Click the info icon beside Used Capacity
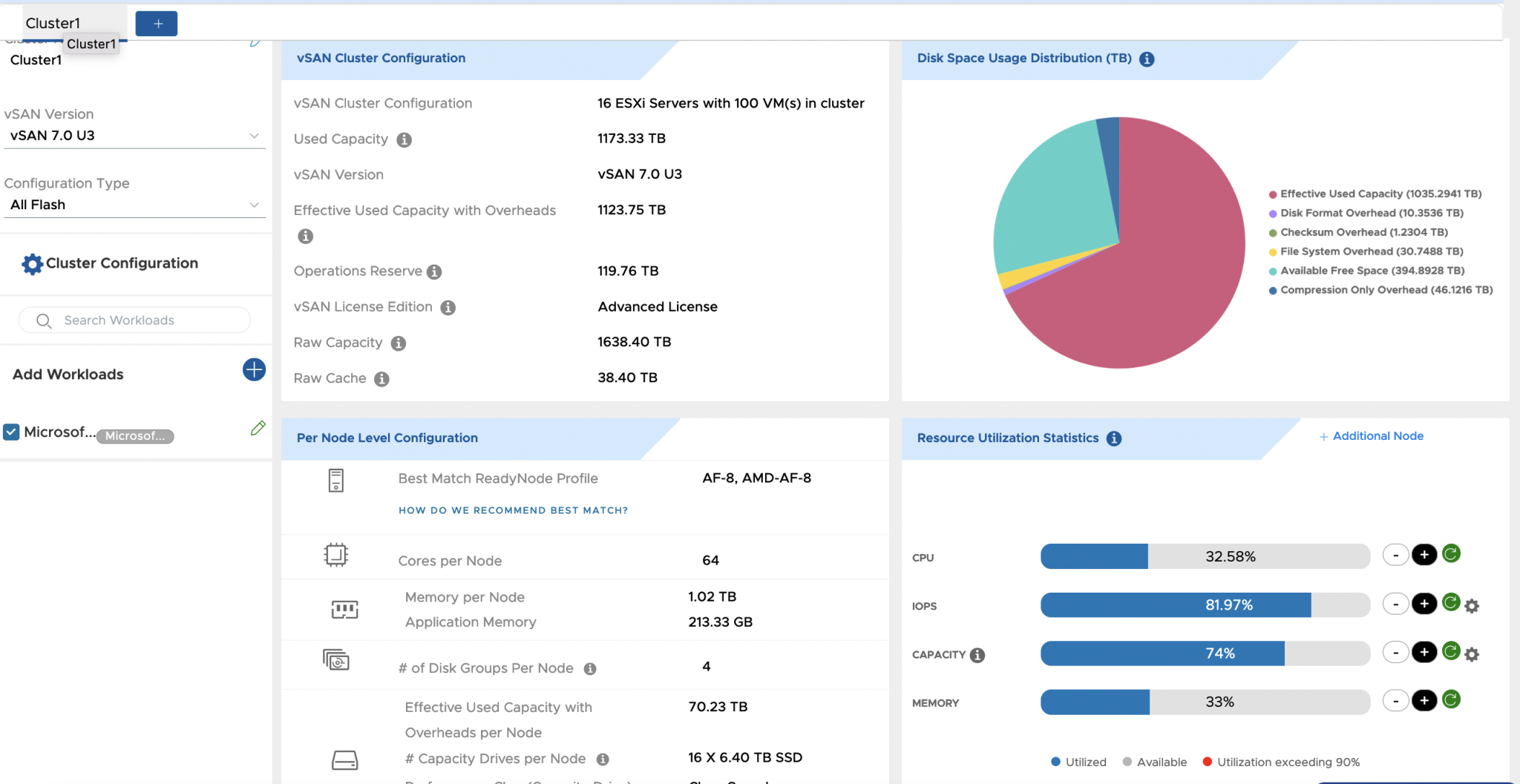1520x784 pixels. 404,139
